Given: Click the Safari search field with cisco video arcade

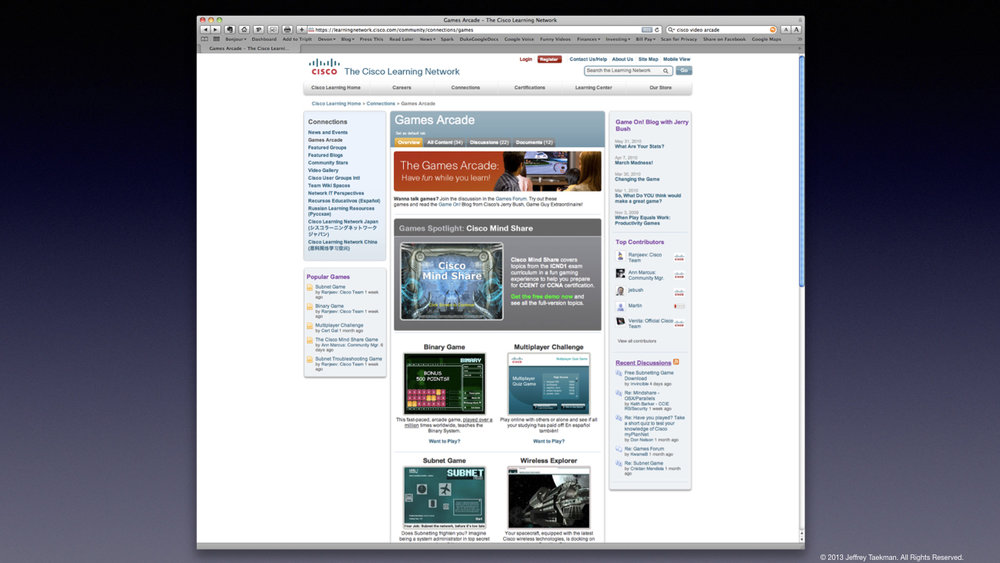Looking at the screenshot, I should pyautogui.click(x=721, y=29).
